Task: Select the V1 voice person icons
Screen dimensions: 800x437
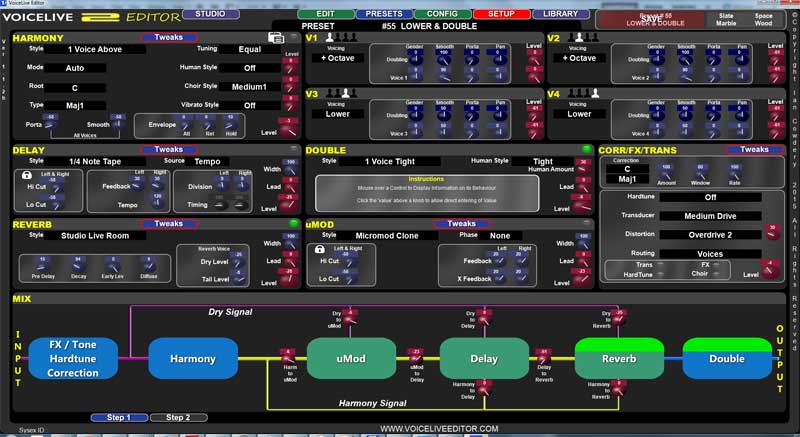Action: [340, 37]
